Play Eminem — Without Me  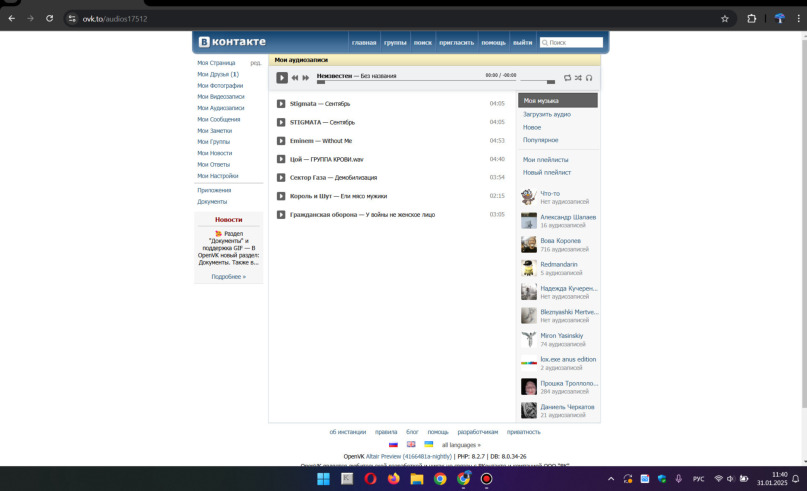pos(281,141)
